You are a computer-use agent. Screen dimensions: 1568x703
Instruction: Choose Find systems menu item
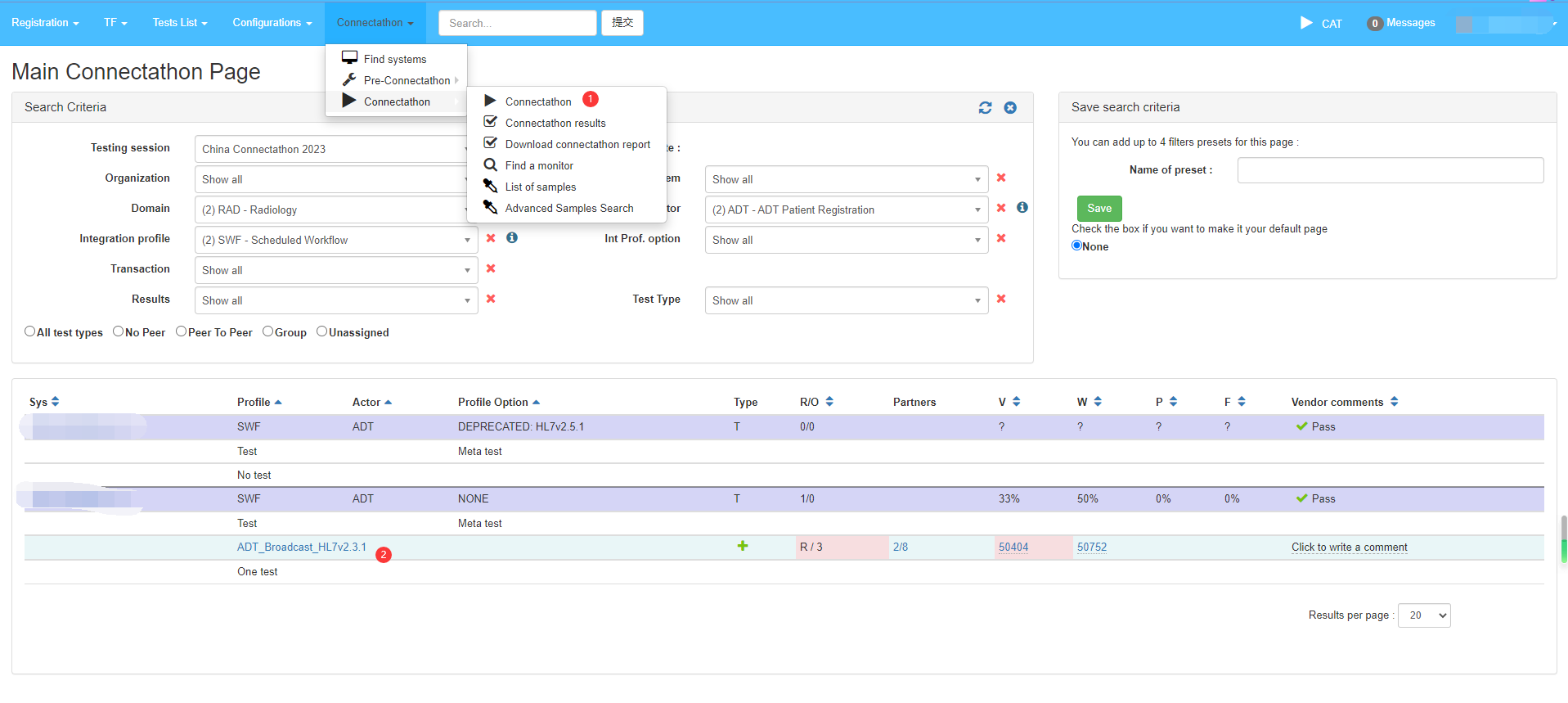pos(396,59)
